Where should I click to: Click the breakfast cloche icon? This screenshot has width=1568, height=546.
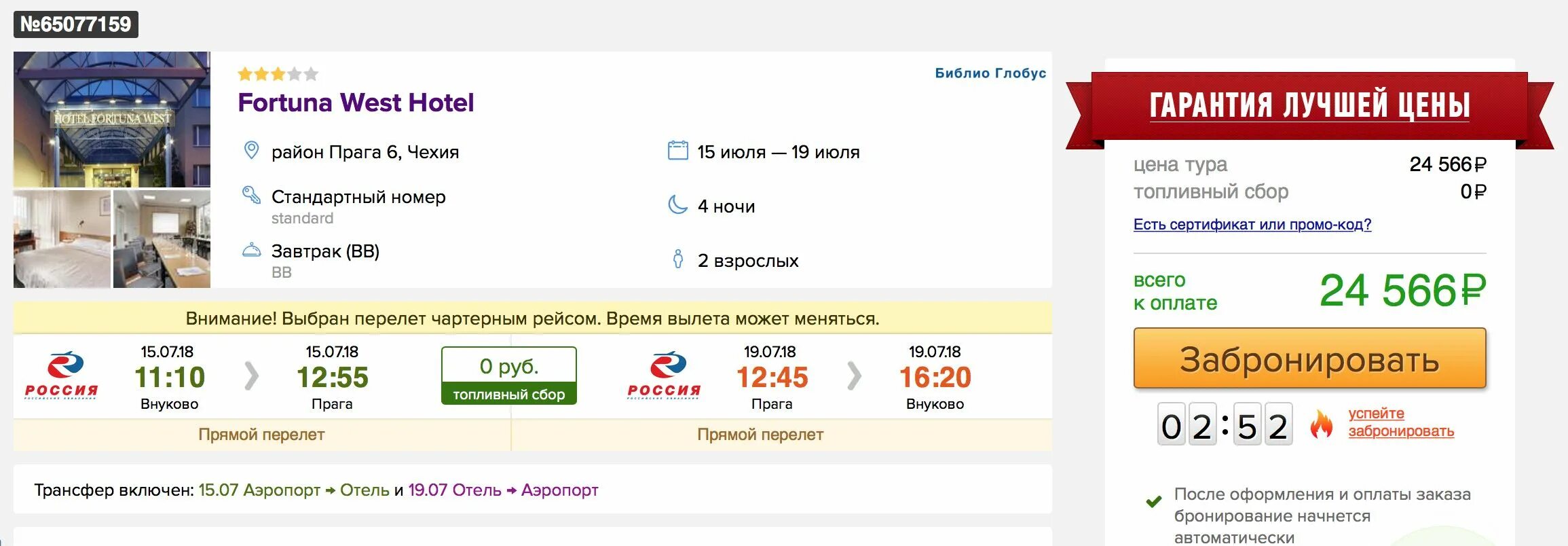pyautogui.click(x=251, y=250)
